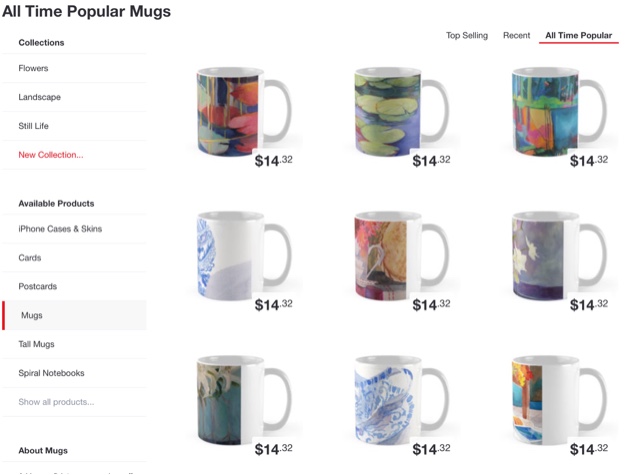Open the Landscape collection
The width and height of the screenshot is (640, 475).
point(39,97)
